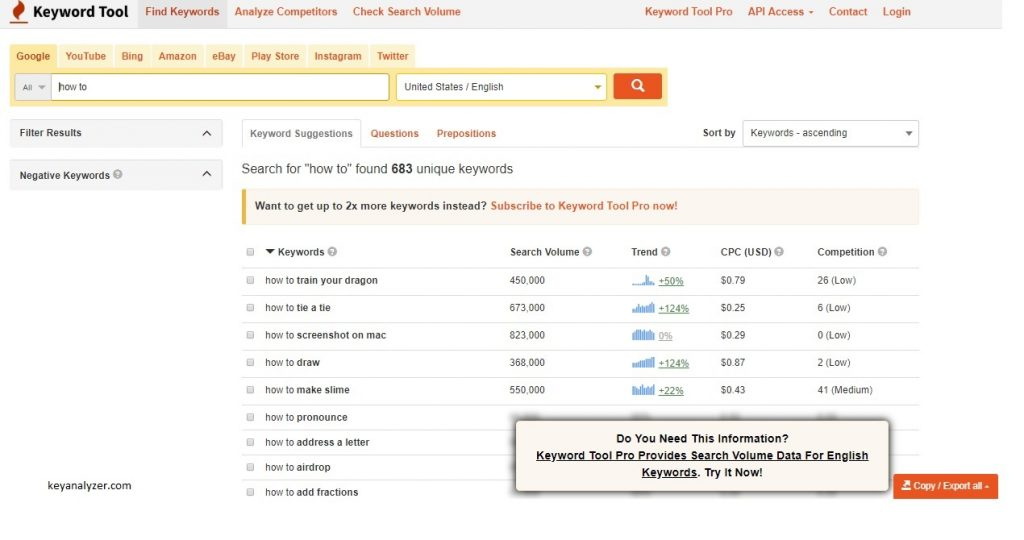1024x540 pixels.
Task: Open the Contact link
Action: point(848,12)
